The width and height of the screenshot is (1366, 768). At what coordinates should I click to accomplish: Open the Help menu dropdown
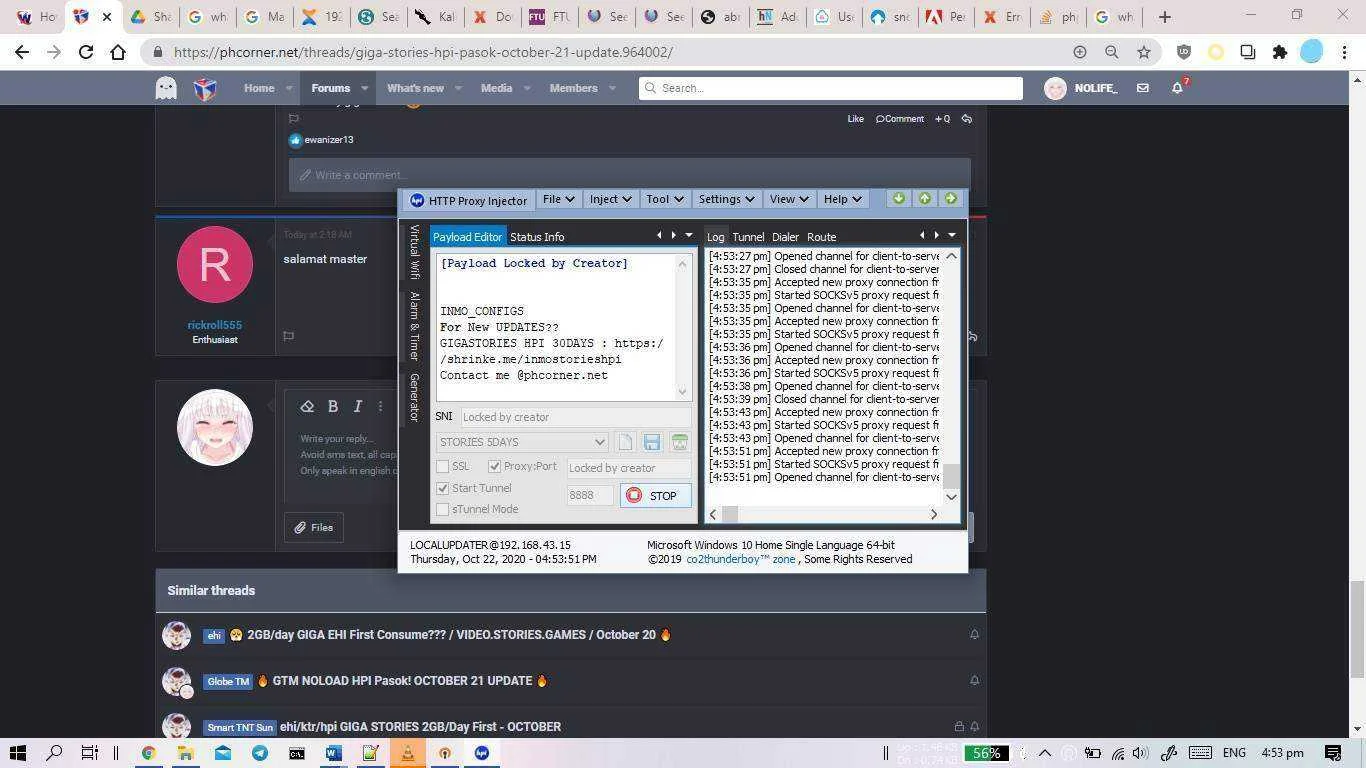(842, 199)
